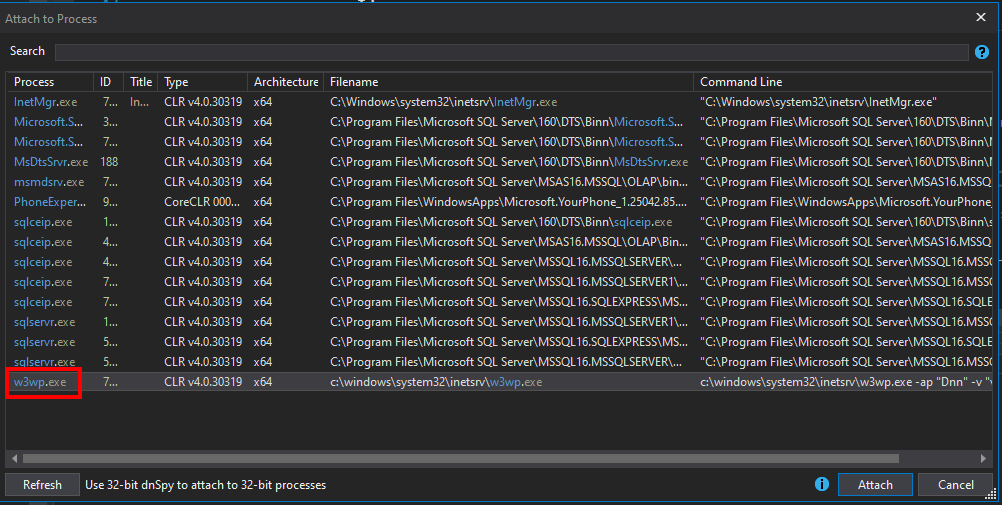Click the msmdsrv.exe MSAS16 OLAP filename cell
The width and height of the screenshot is (1002, 505).
pos(509,182)
